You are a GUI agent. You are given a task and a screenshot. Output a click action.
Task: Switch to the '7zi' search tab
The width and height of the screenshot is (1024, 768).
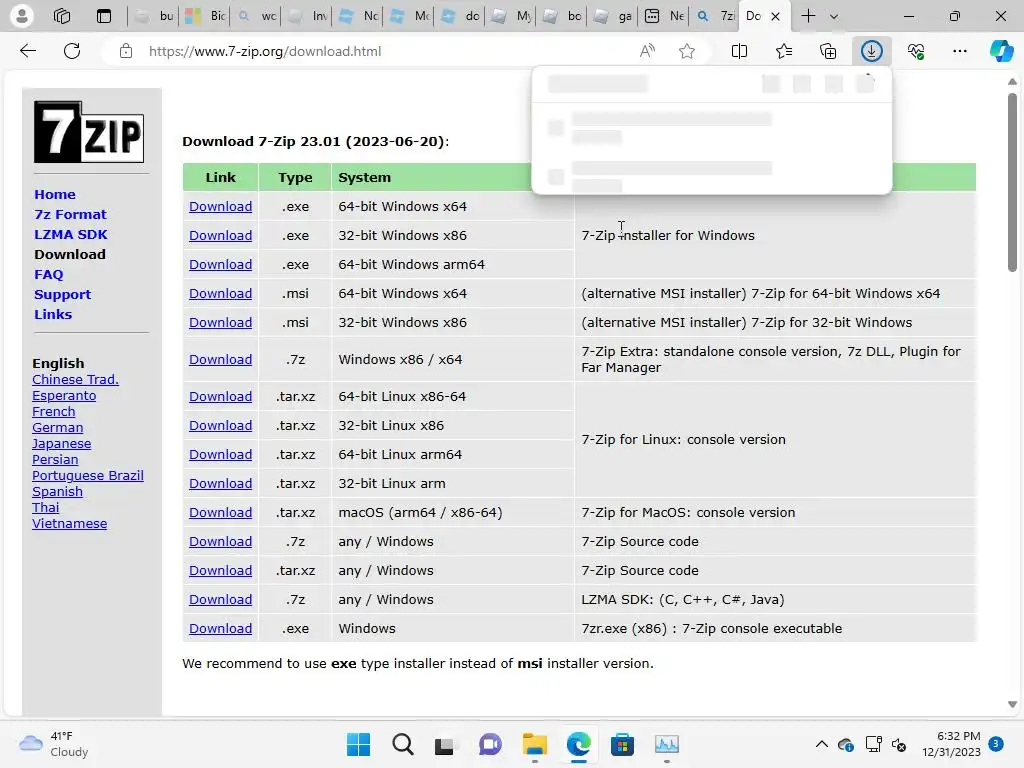(715, 16)
